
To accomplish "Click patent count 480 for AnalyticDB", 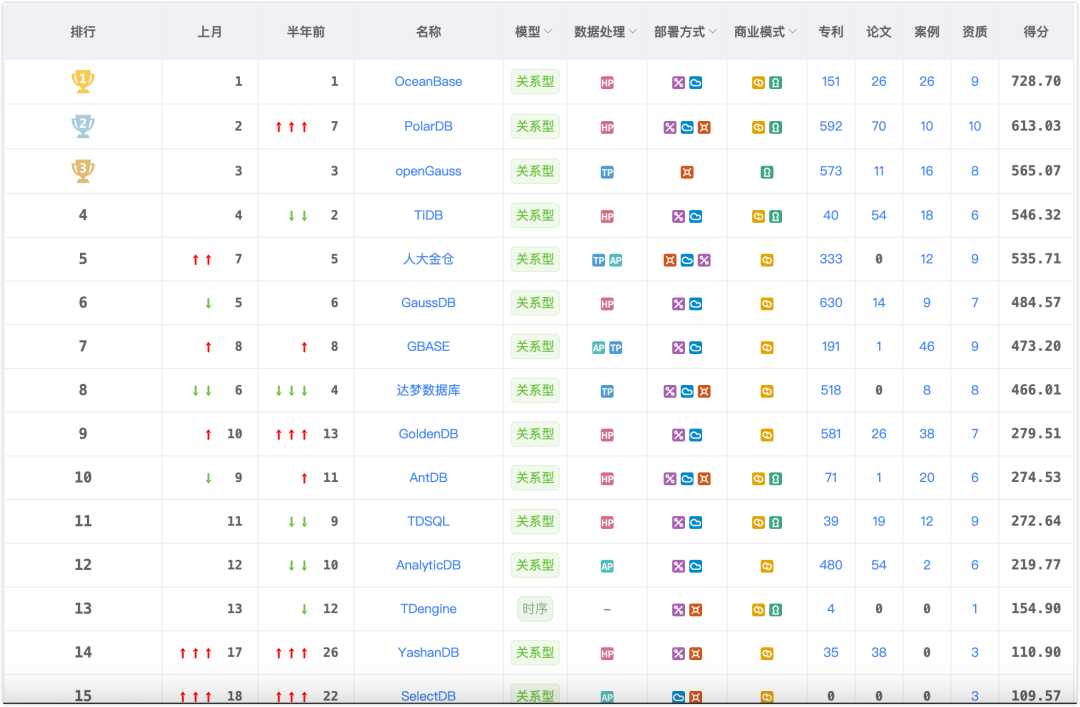I will coord(831,565).
